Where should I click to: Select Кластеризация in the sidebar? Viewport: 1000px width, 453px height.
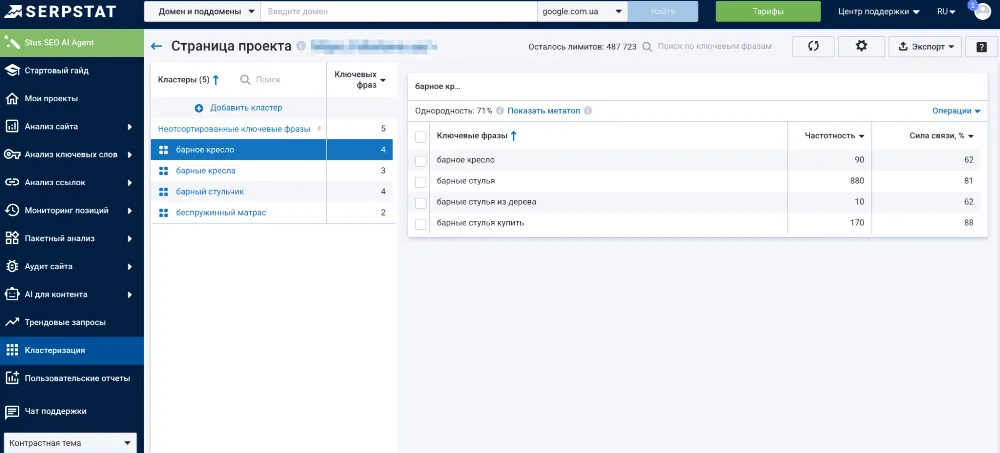pos(71,350)
